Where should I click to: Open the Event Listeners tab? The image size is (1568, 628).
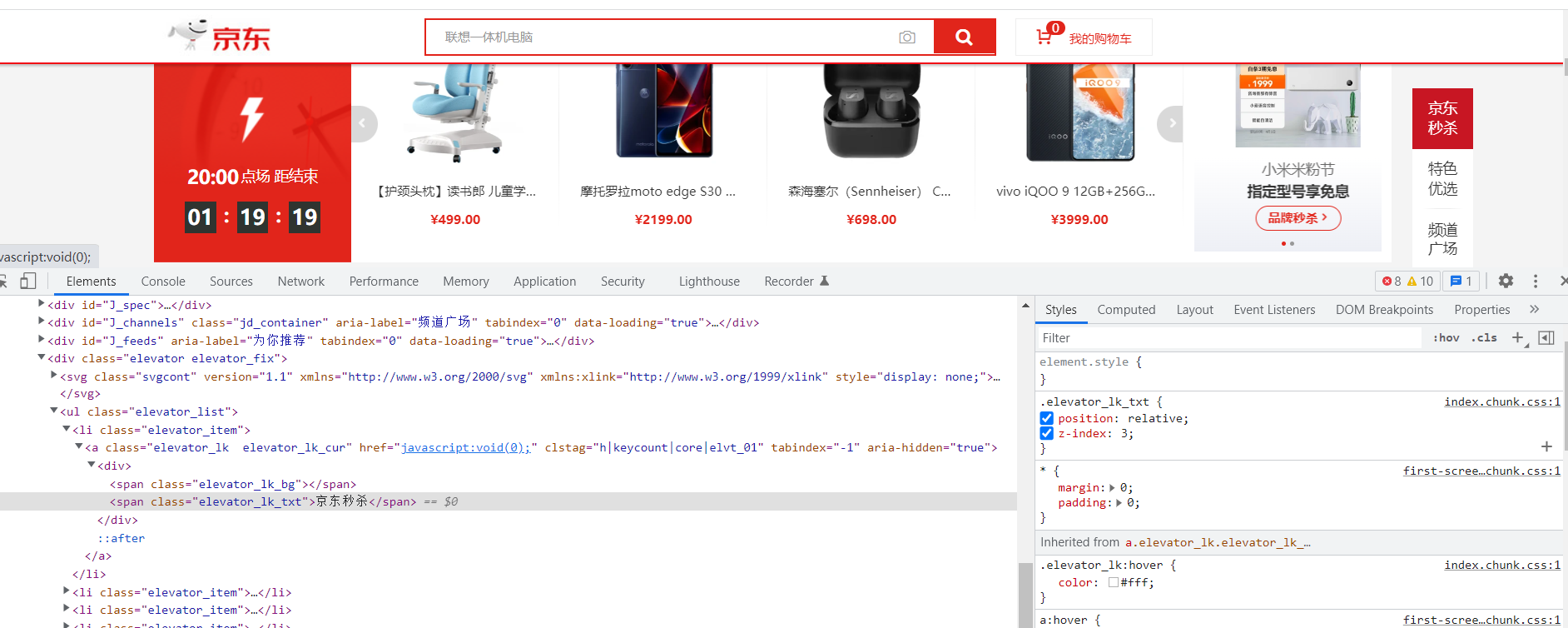[x=1274, y=310]
